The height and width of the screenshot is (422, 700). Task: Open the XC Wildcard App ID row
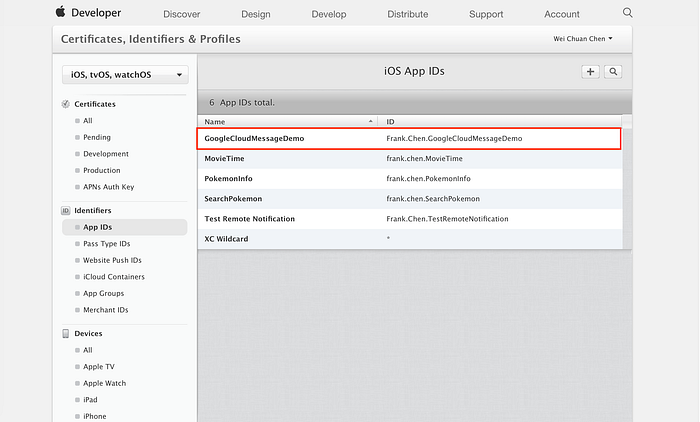point(410,239)
